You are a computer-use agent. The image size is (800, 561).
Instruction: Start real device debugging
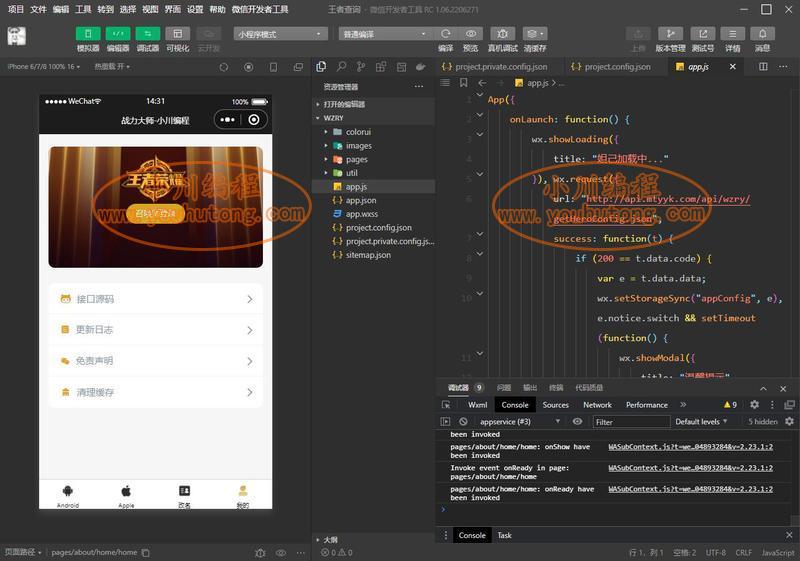503,34
